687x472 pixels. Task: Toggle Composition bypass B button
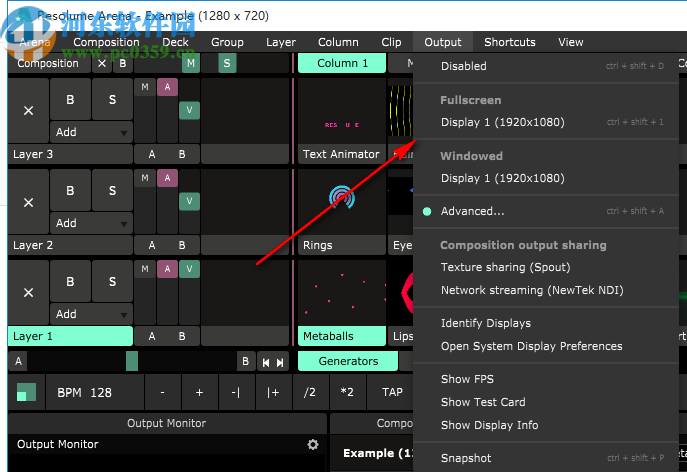pos(123,64)
